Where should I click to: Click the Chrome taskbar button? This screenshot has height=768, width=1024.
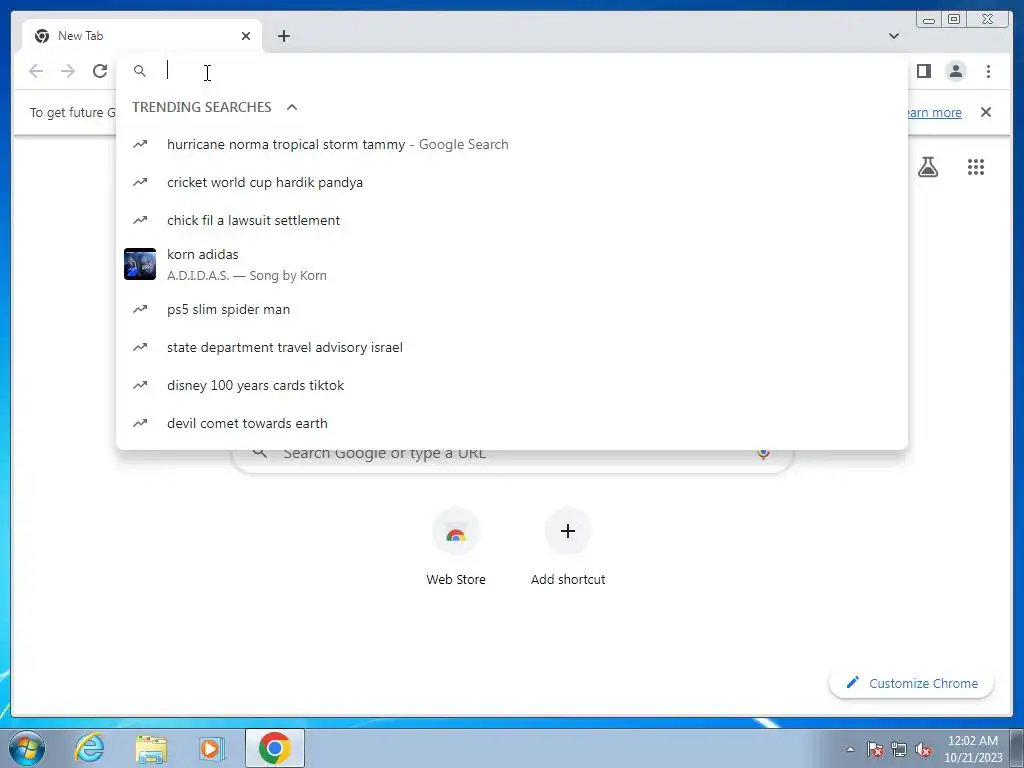[275, 748]
